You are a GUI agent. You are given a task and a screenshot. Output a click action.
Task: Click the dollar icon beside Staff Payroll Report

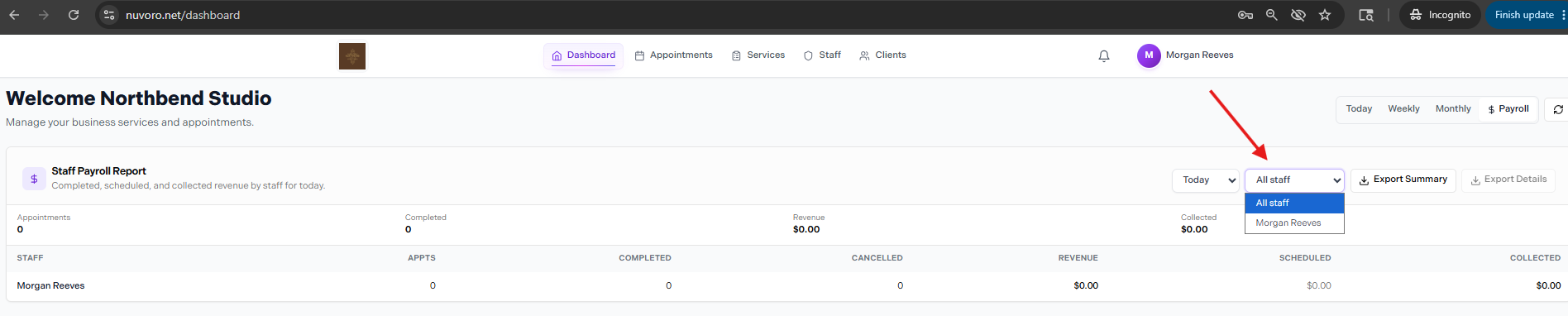click(x=34, y=179)
